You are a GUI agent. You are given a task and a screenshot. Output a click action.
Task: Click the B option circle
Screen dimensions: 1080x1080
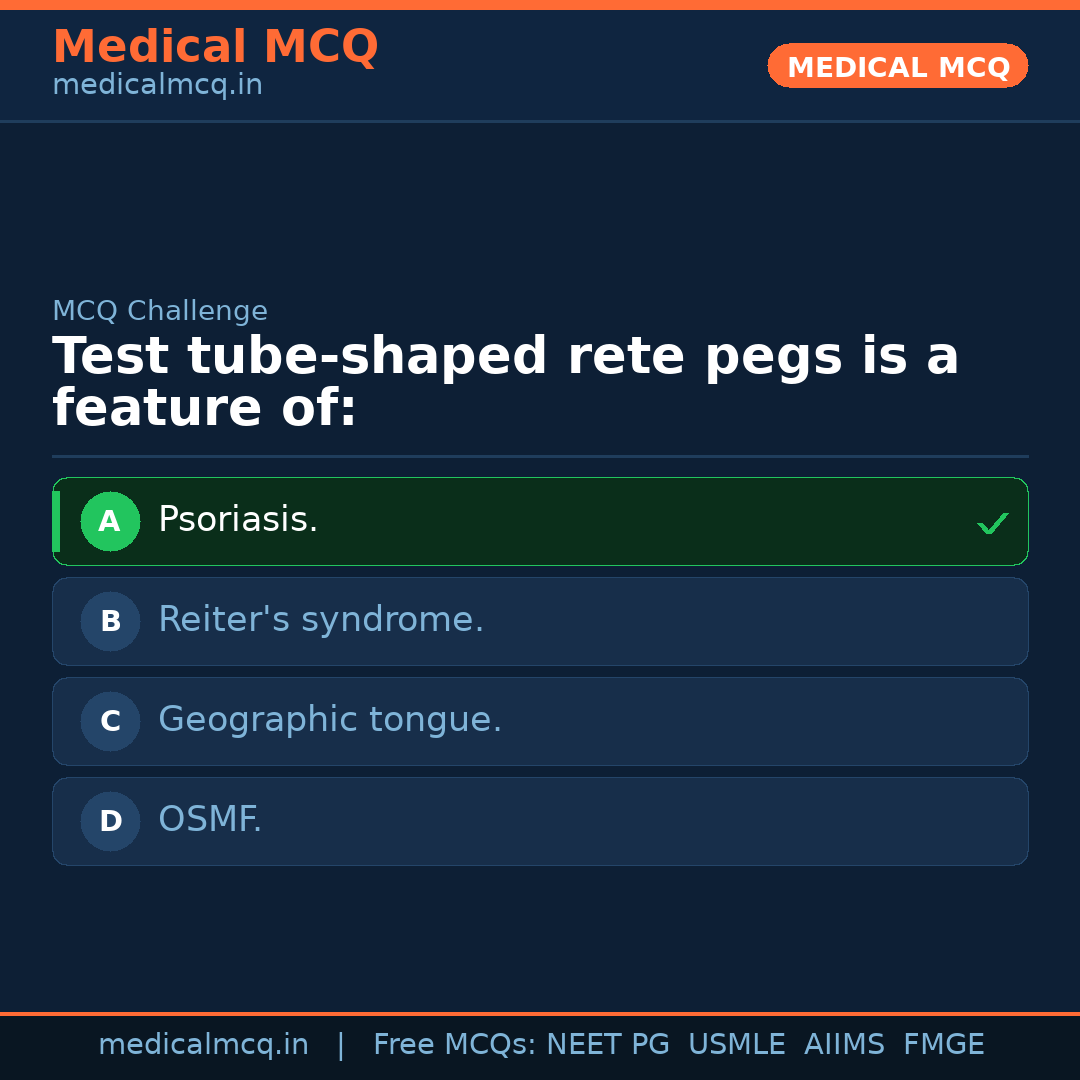pos(110,621)
